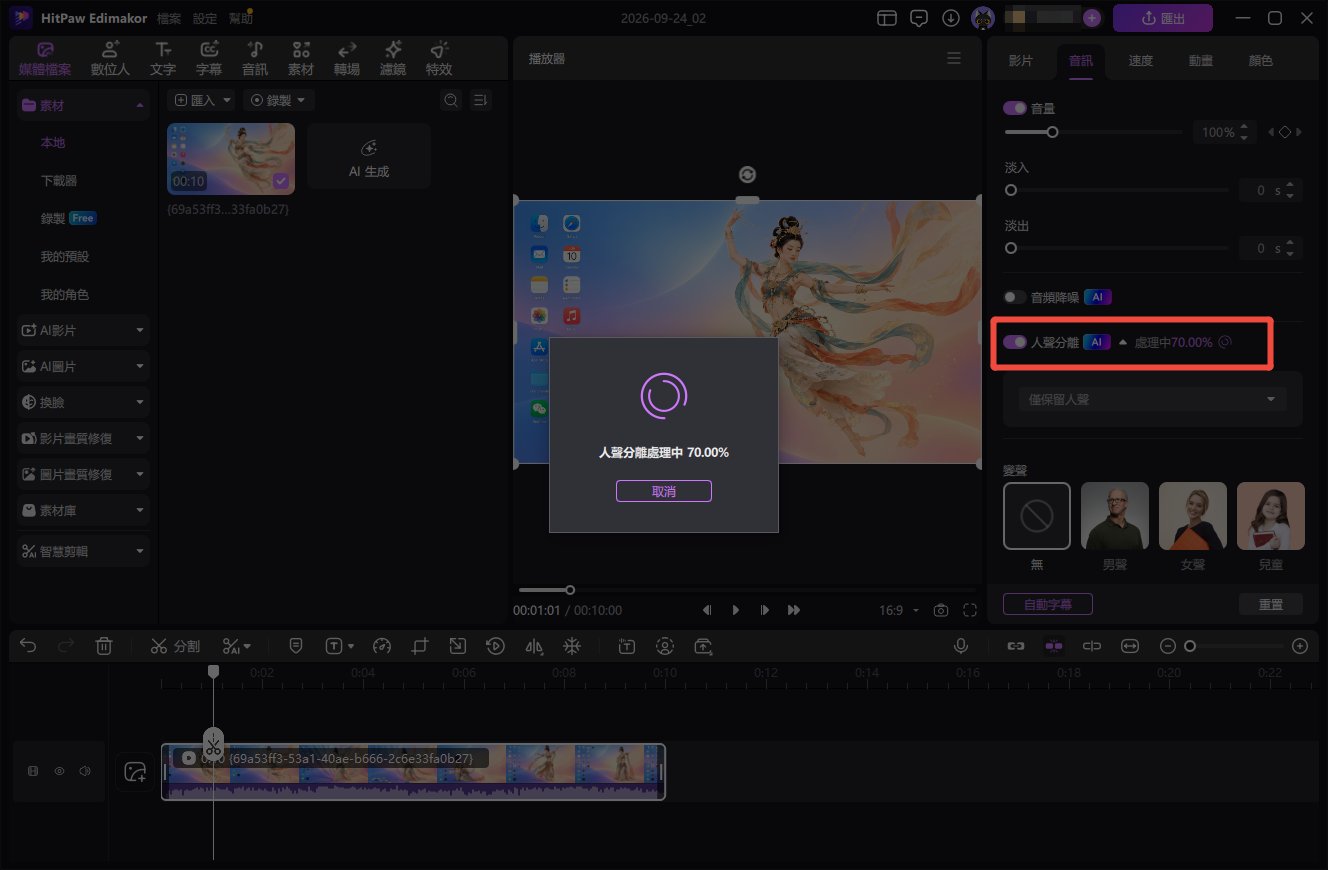Click the search icon in media panel

[x=451, y=100]
